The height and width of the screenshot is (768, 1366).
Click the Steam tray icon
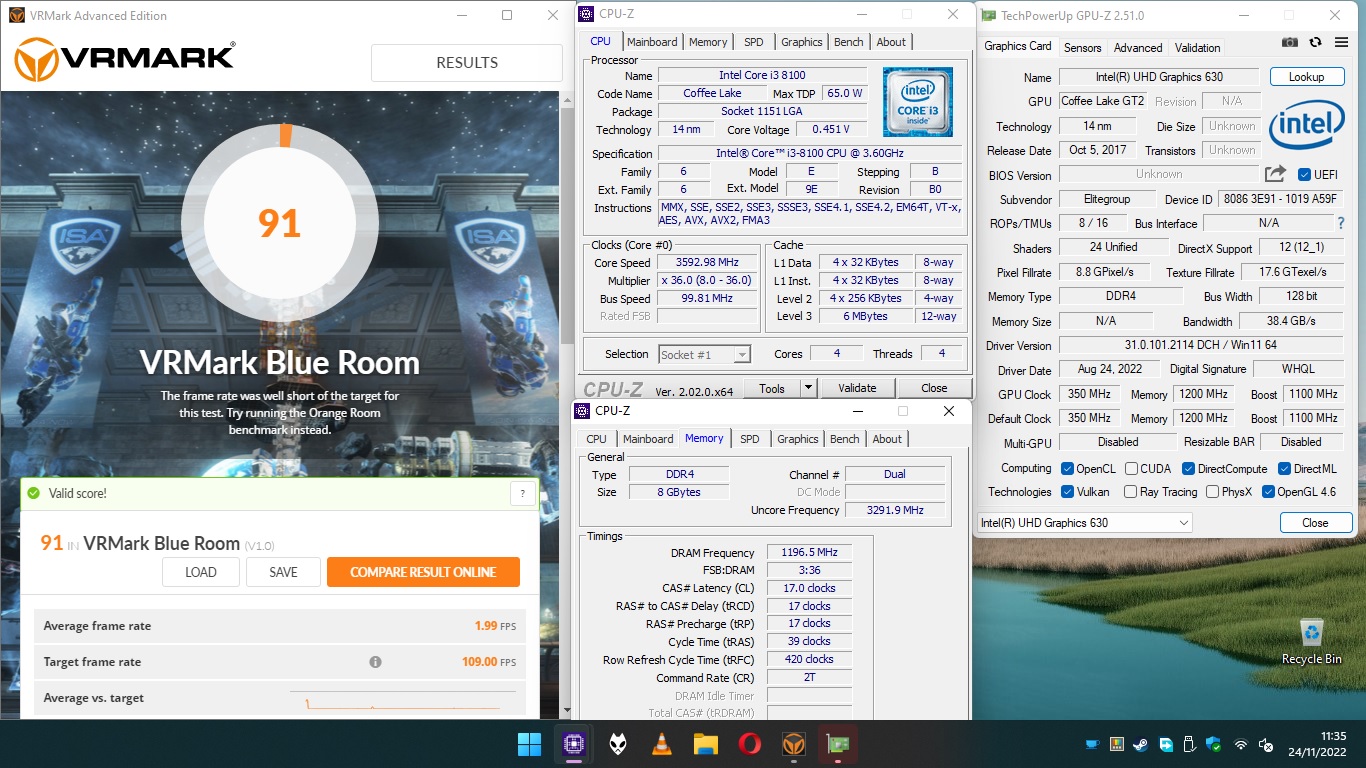tap(1141, 745)
